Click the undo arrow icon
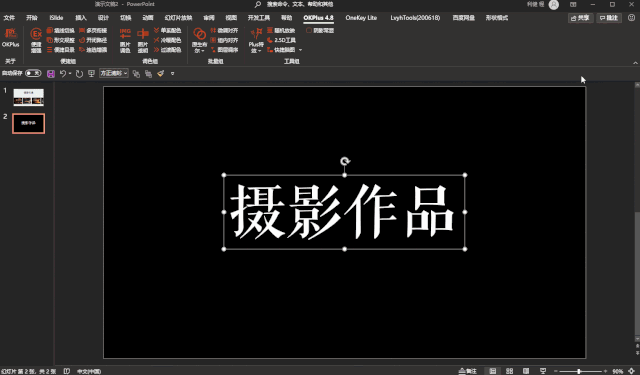This screenshot has height=375, width=640. tap(62, 73)
